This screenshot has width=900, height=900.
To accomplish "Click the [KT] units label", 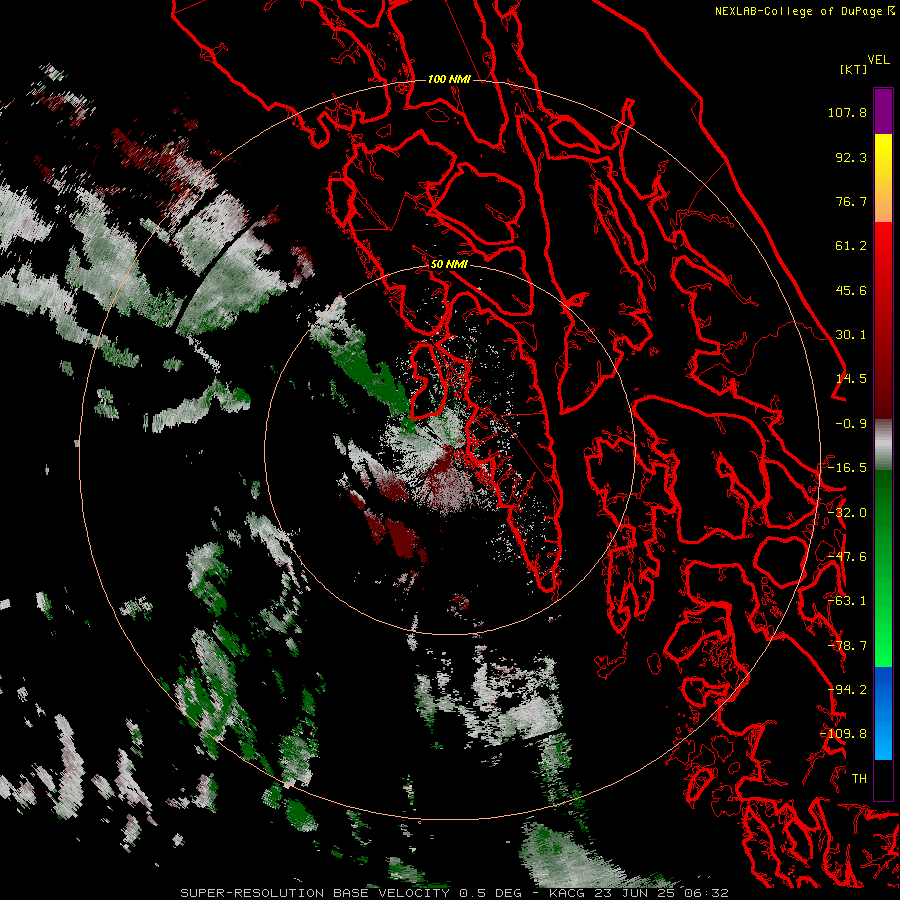I will (x=854, y=69).
